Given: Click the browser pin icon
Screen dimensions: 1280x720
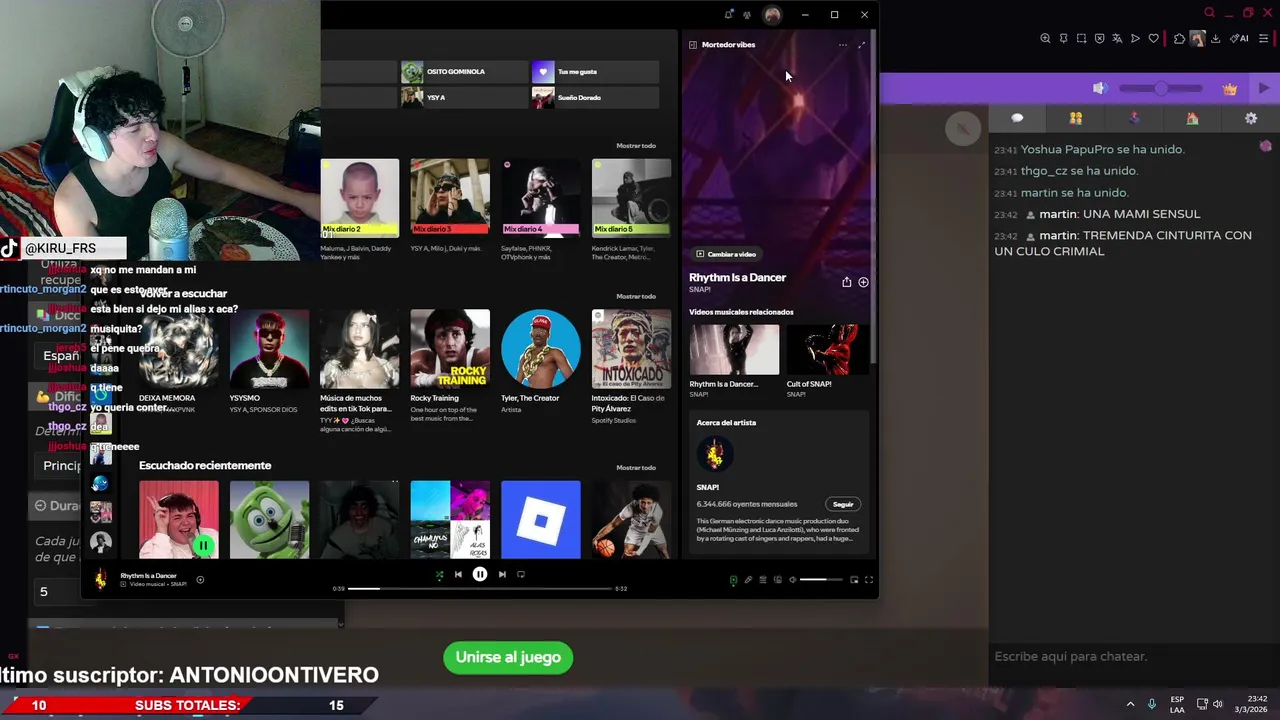Looking at the screenshot, I should (x=1063, y=39).
